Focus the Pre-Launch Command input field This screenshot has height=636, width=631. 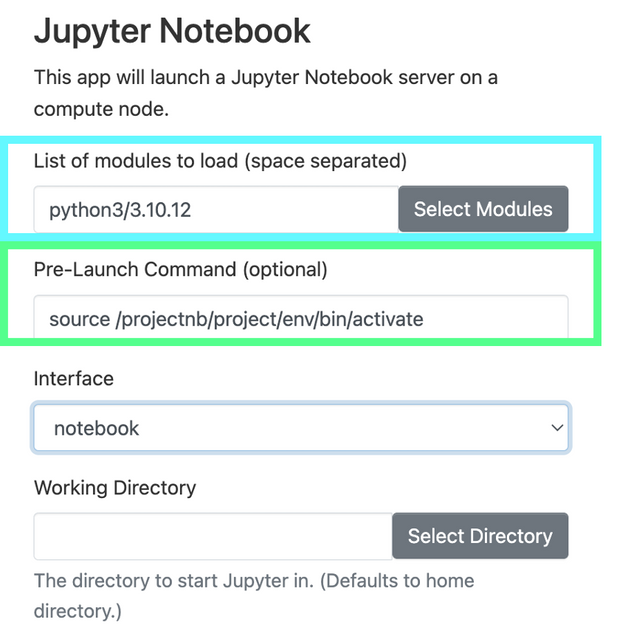coord(301,317)
